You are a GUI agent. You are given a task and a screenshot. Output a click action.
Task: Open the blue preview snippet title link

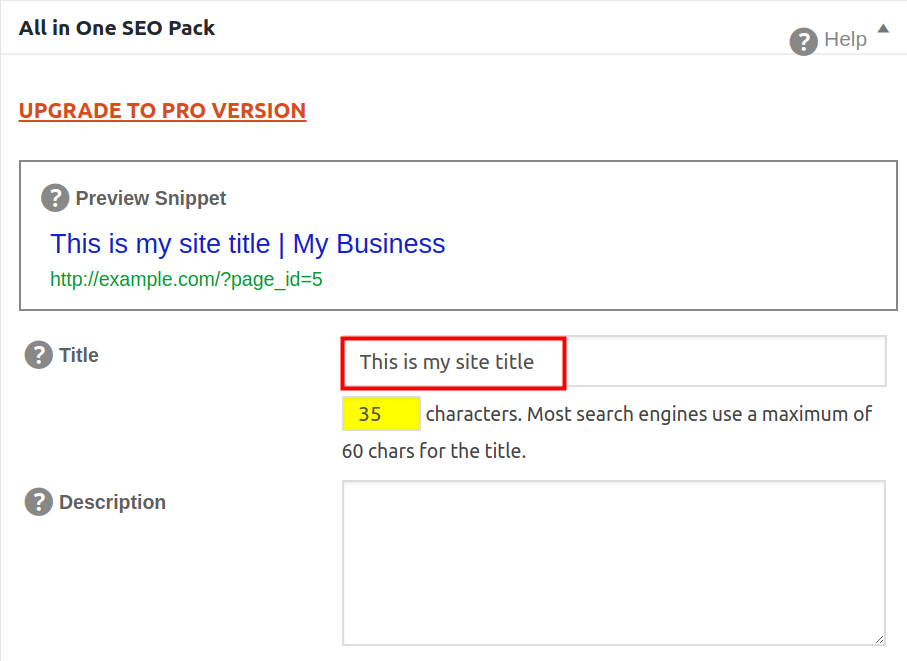tap(248, 244)
